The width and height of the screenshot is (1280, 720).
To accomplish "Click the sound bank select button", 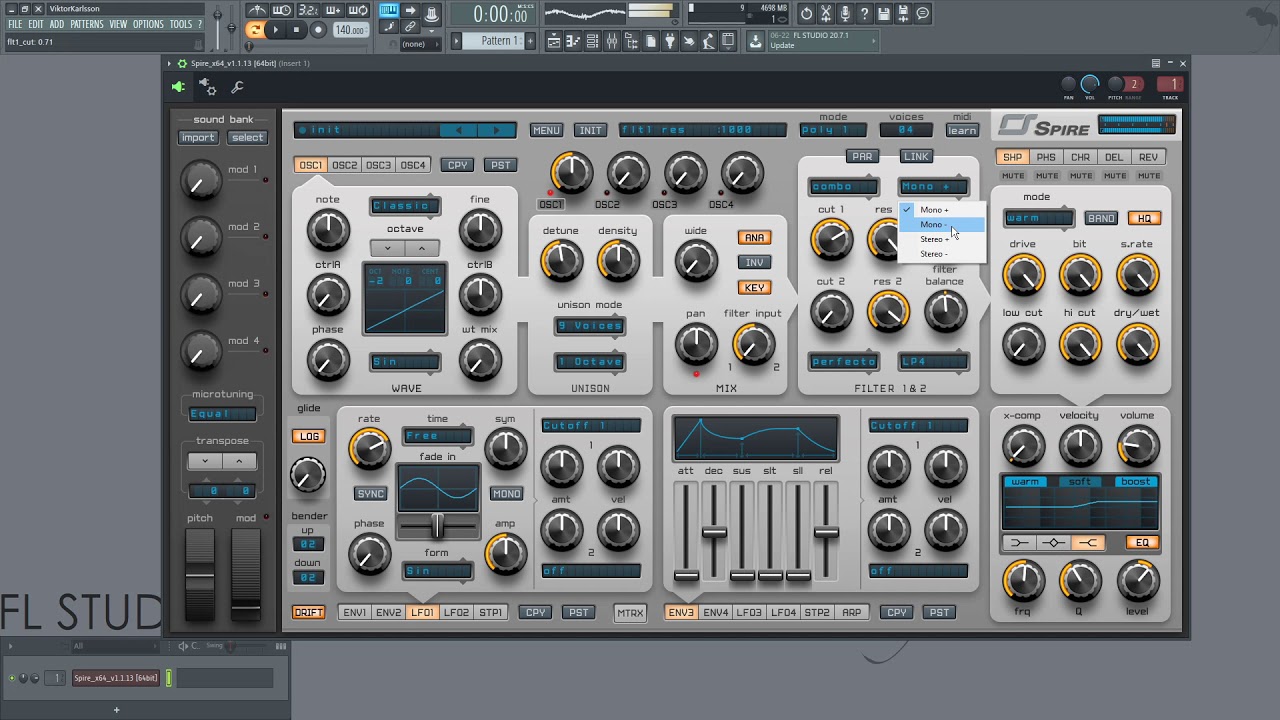I will [247, 138].
